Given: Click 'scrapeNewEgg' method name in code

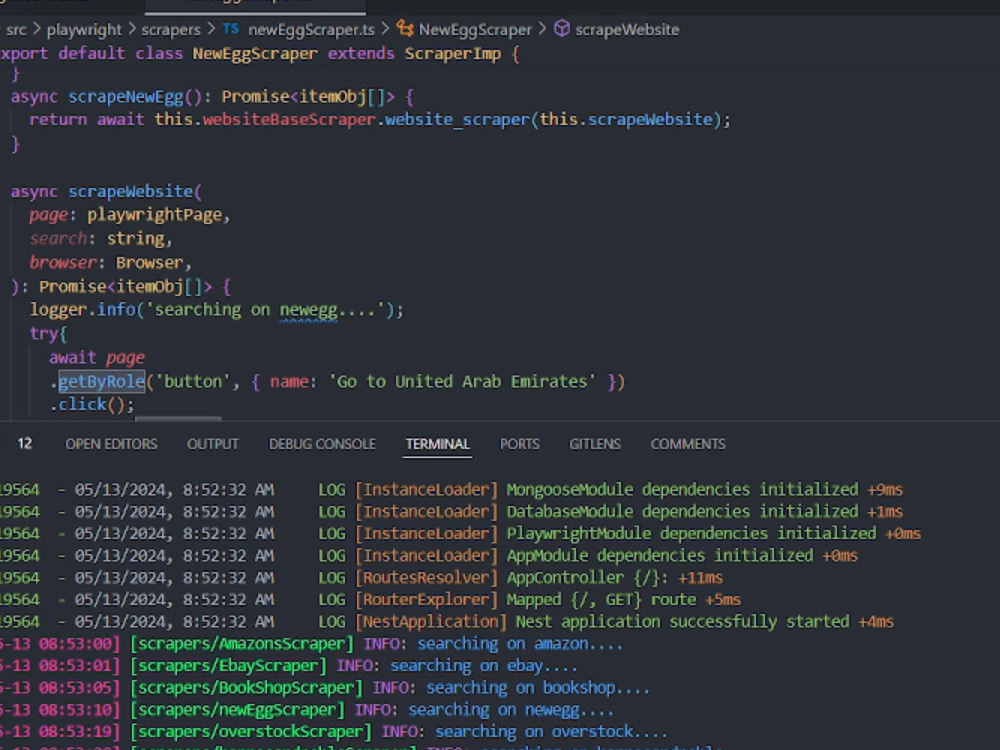Looking at the screenshot, I should (x=126, y=97).
